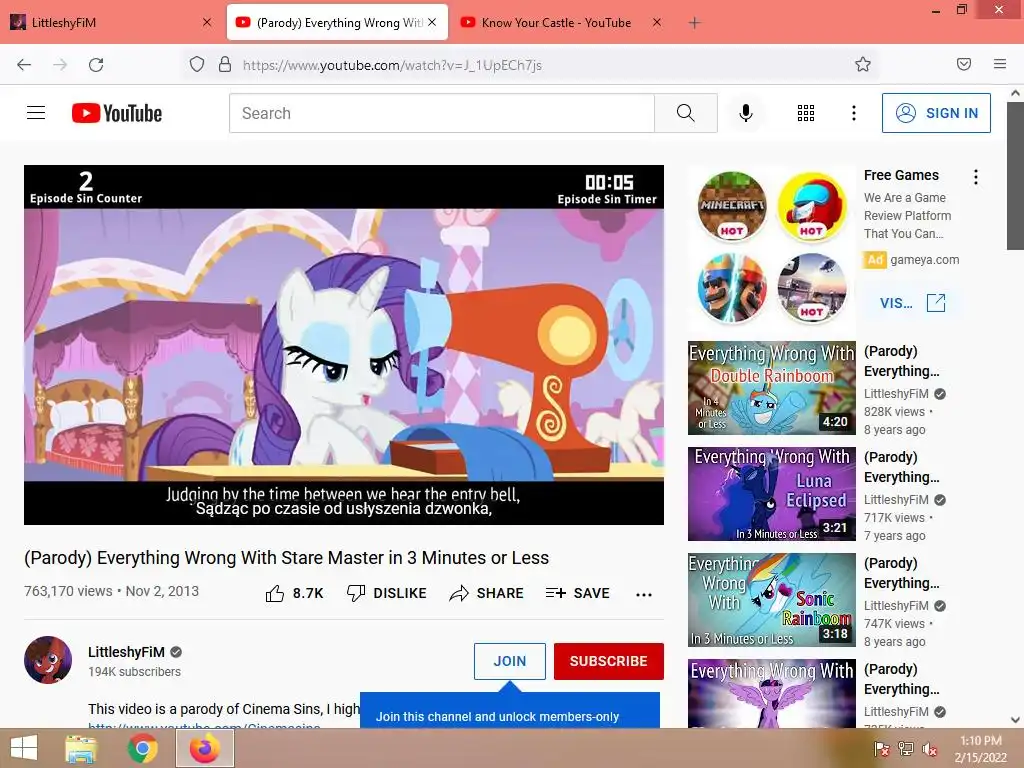Open a new browser tab
This screenshot has width=1024, height=768.
click(694, 23)
